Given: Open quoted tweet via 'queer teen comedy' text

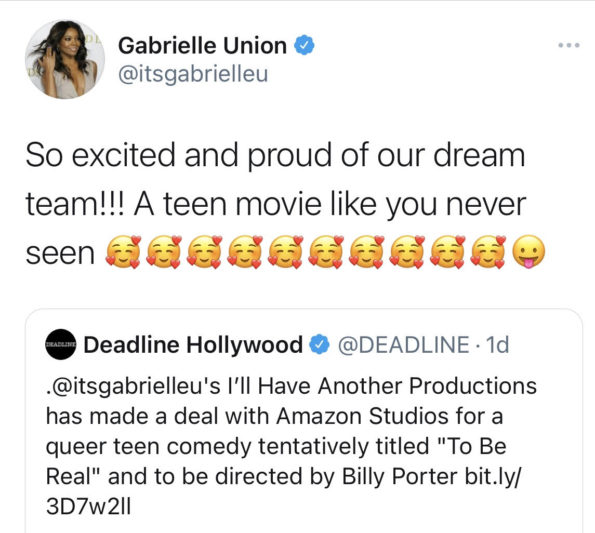Looking at the screenshot, I should [150, 446].
